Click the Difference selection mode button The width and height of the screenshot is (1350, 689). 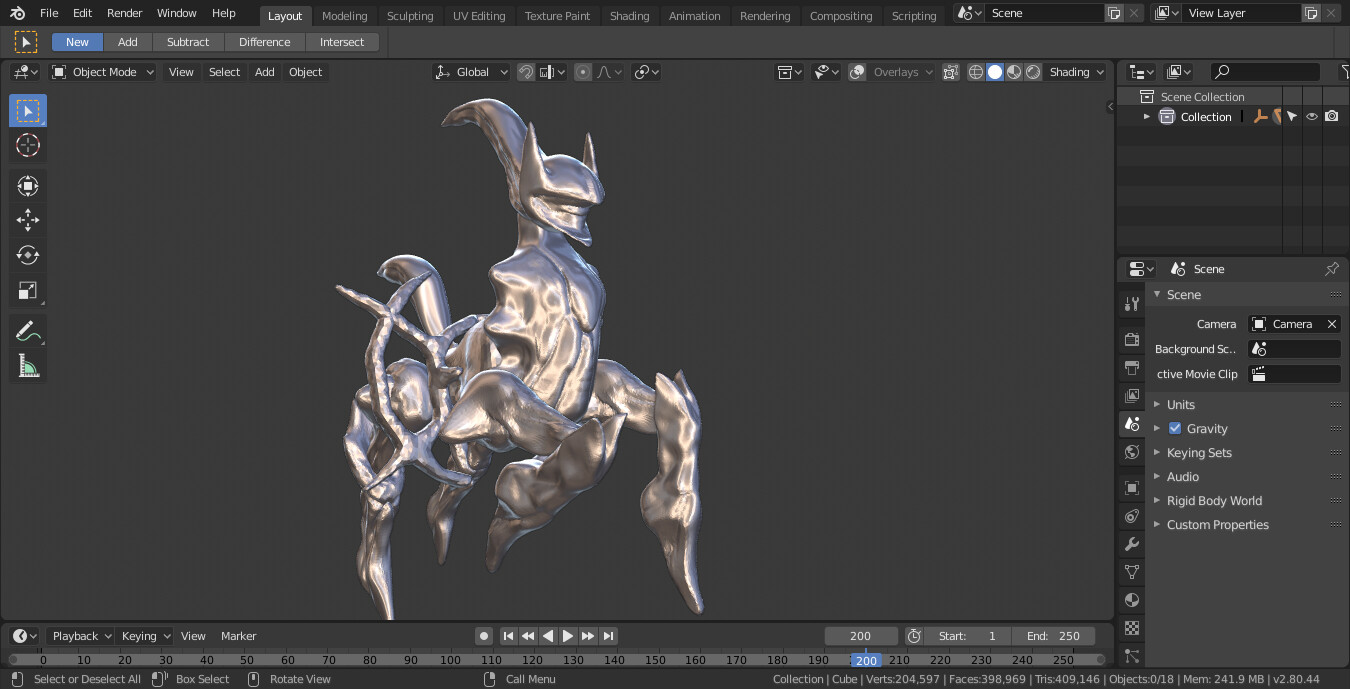pos(265,42)
